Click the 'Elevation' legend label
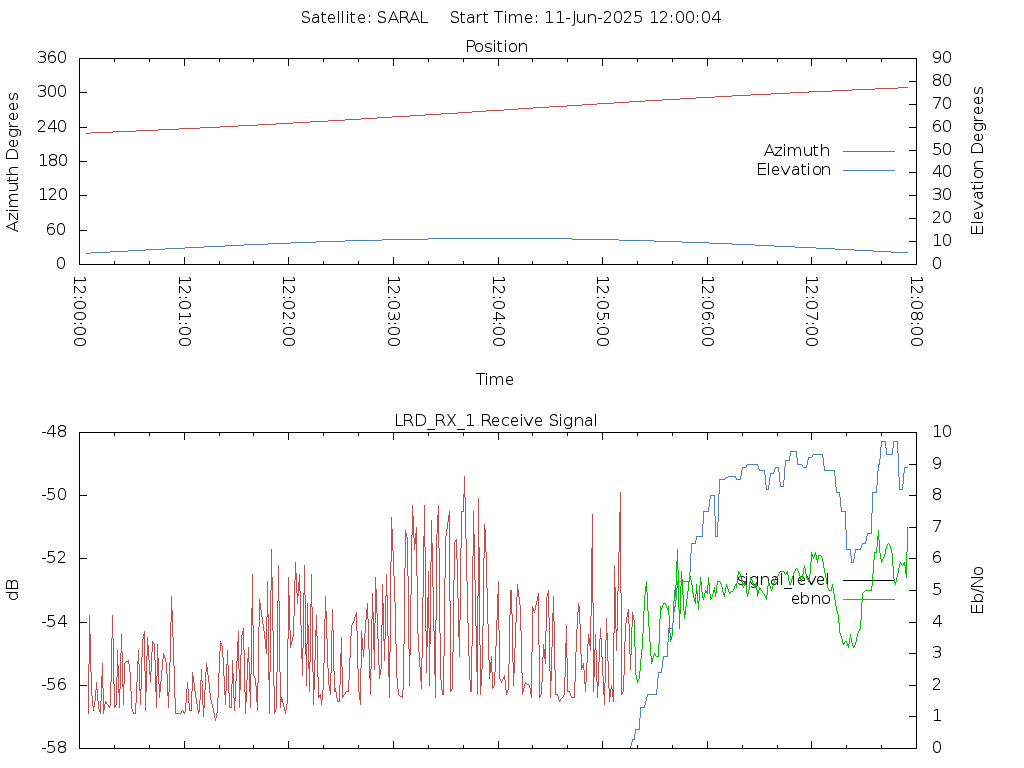Viewport: 1024px width, 768px height. (x=793, y=170)
